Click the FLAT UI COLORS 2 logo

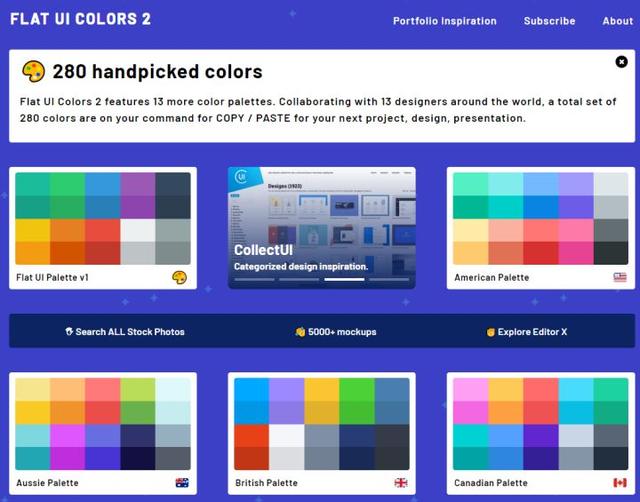pos(80,19)
